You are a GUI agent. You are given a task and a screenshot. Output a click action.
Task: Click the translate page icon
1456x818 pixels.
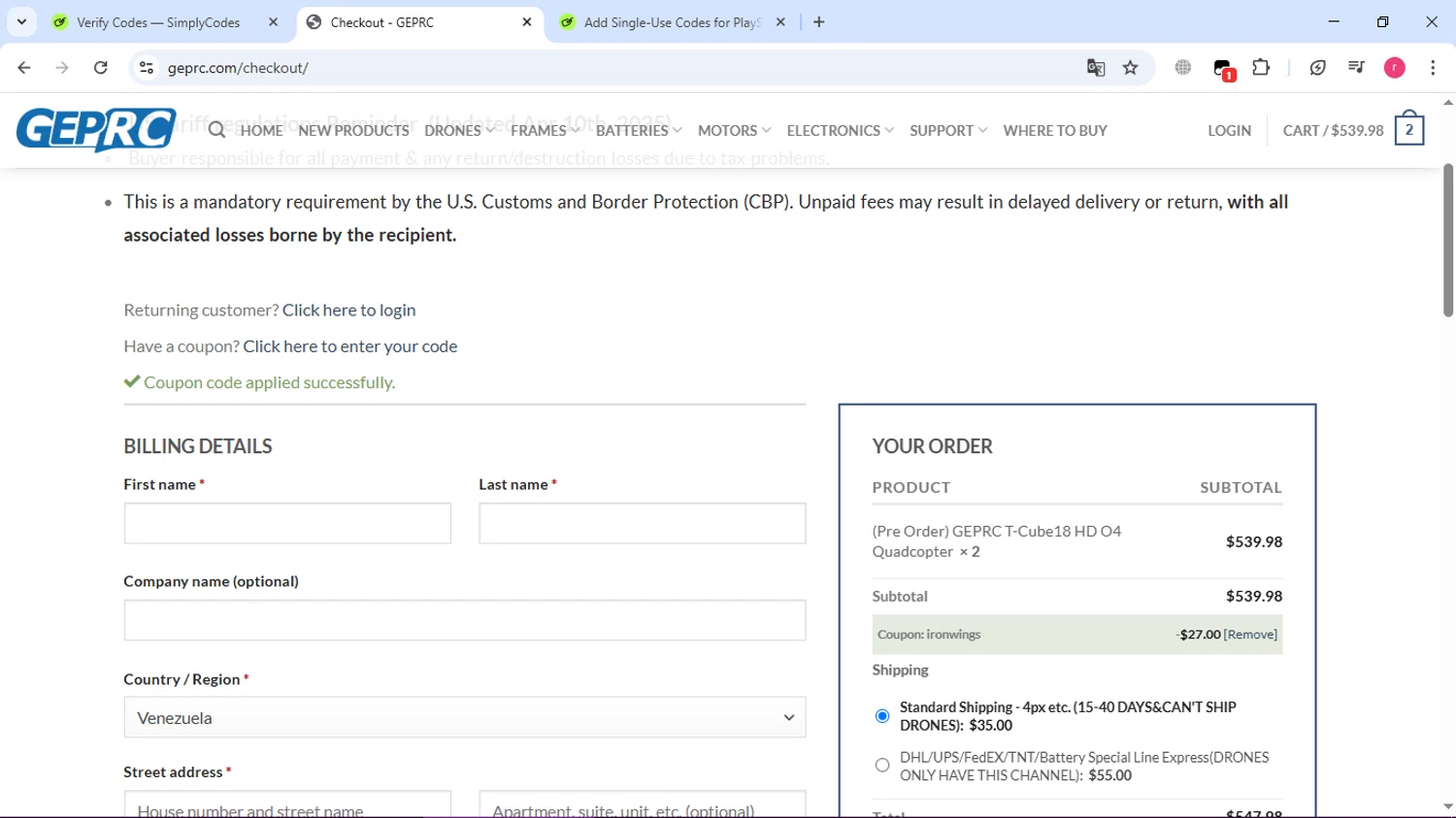pos(1096,68)
